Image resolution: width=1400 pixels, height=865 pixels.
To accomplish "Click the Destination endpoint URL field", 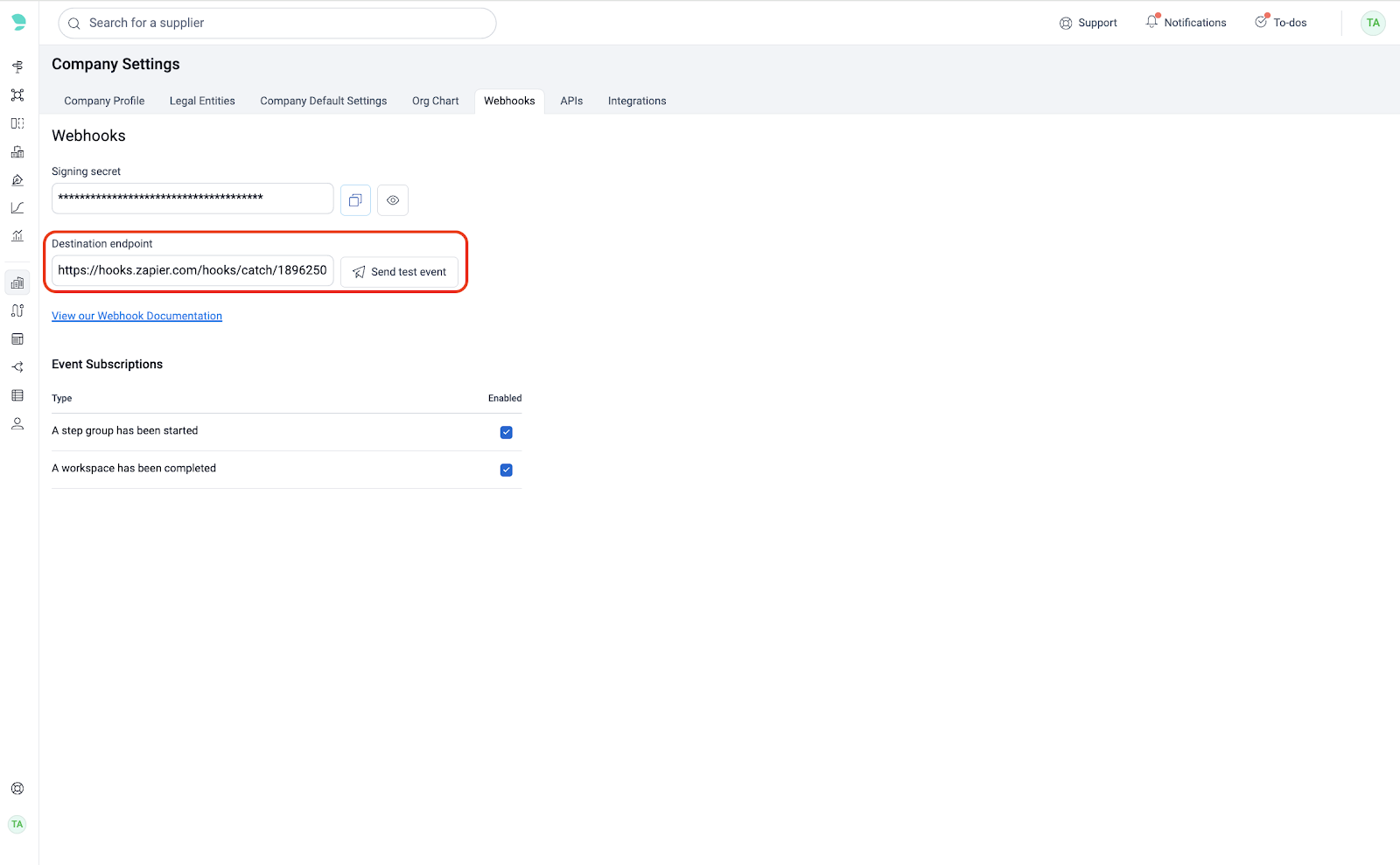I will (192, 271).
